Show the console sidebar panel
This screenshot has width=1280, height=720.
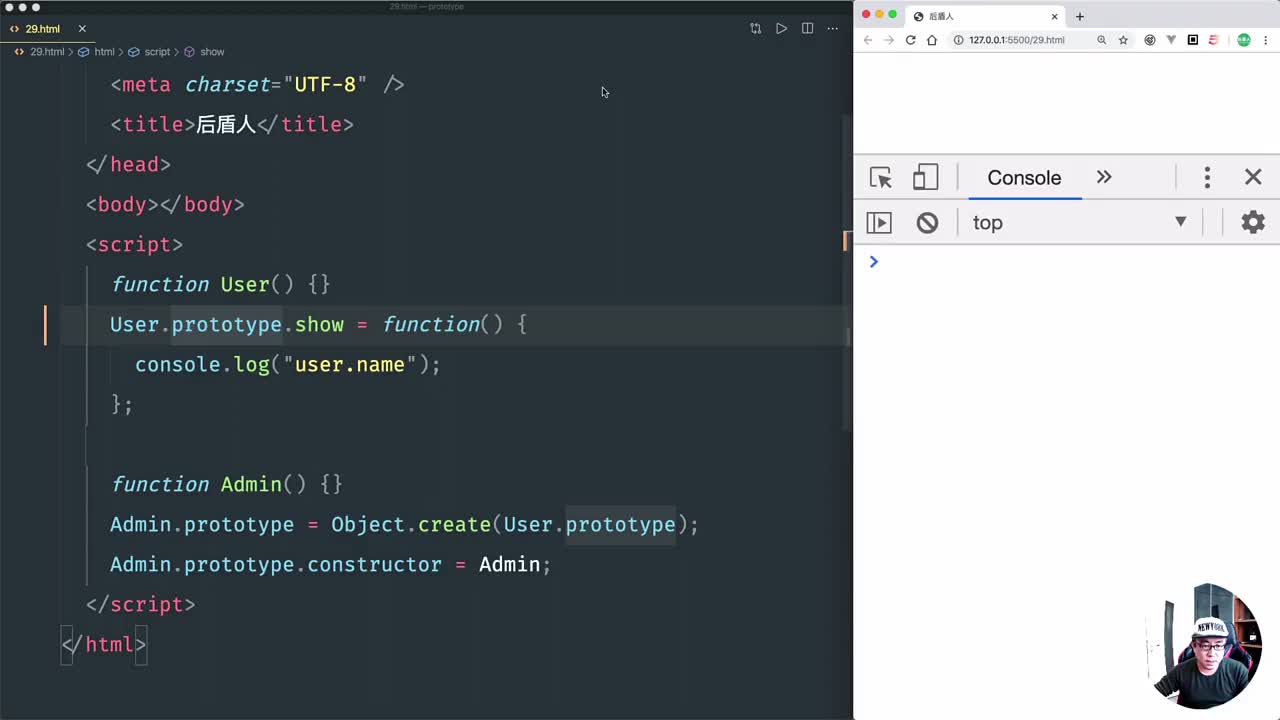(879, 223)
